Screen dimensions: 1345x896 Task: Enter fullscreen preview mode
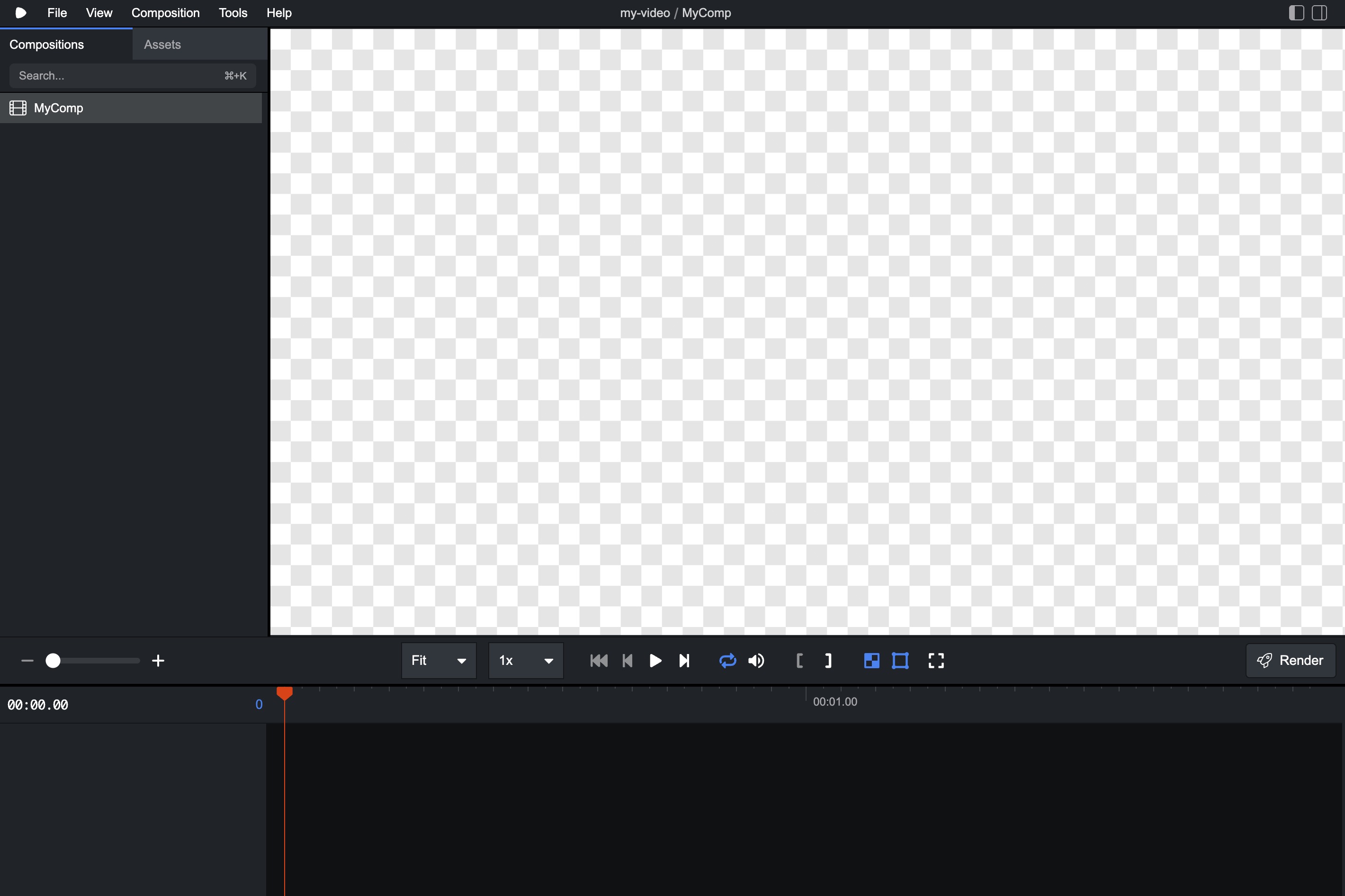point(936,661)
